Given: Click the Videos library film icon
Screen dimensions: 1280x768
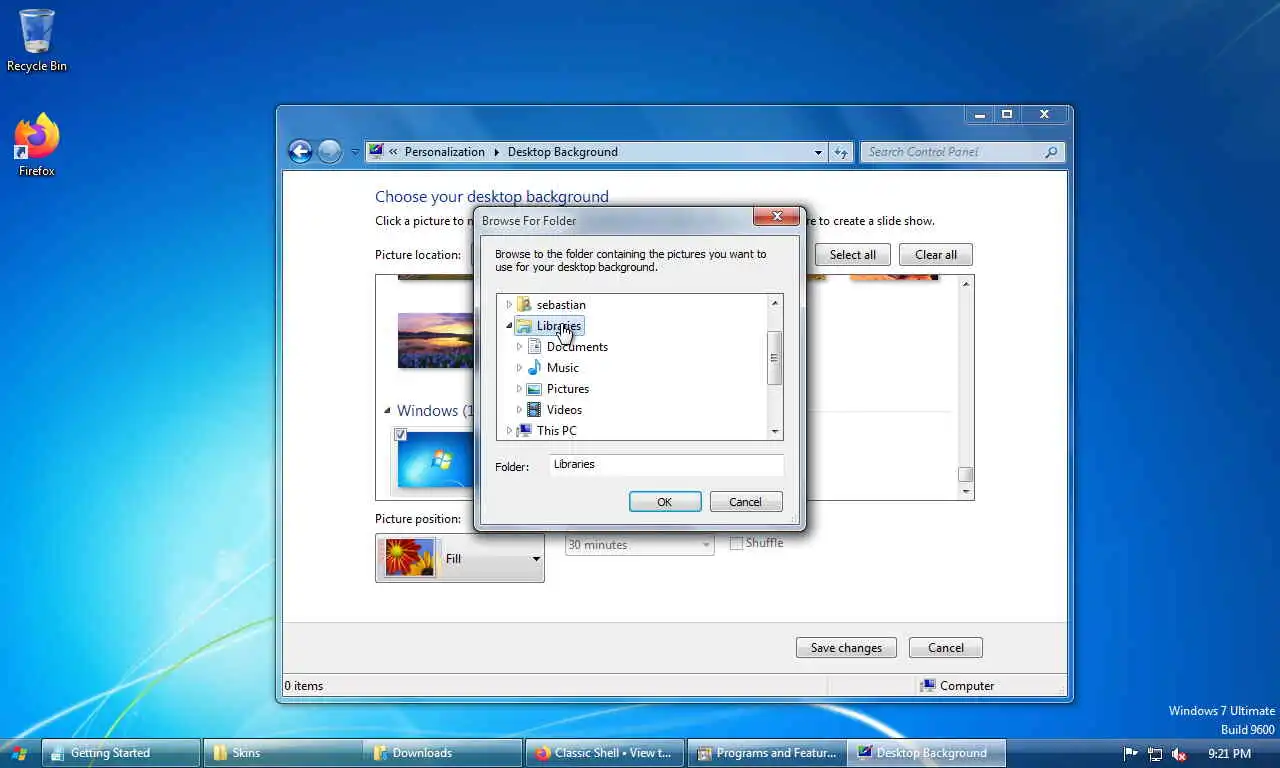Looking at the screenshot, I should [534, 409].
